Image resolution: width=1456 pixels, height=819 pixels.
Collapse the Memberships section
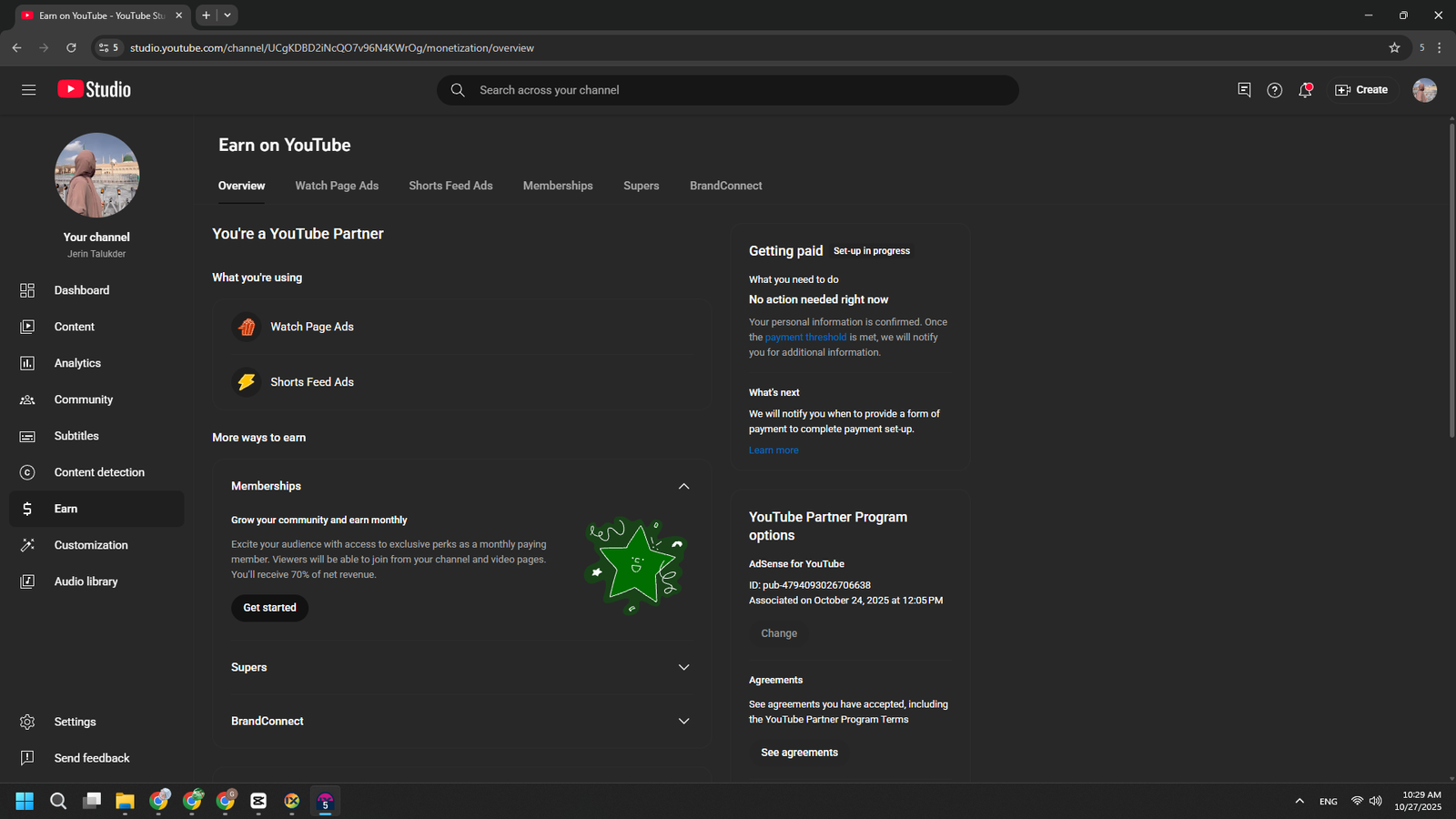click(683, 486)
